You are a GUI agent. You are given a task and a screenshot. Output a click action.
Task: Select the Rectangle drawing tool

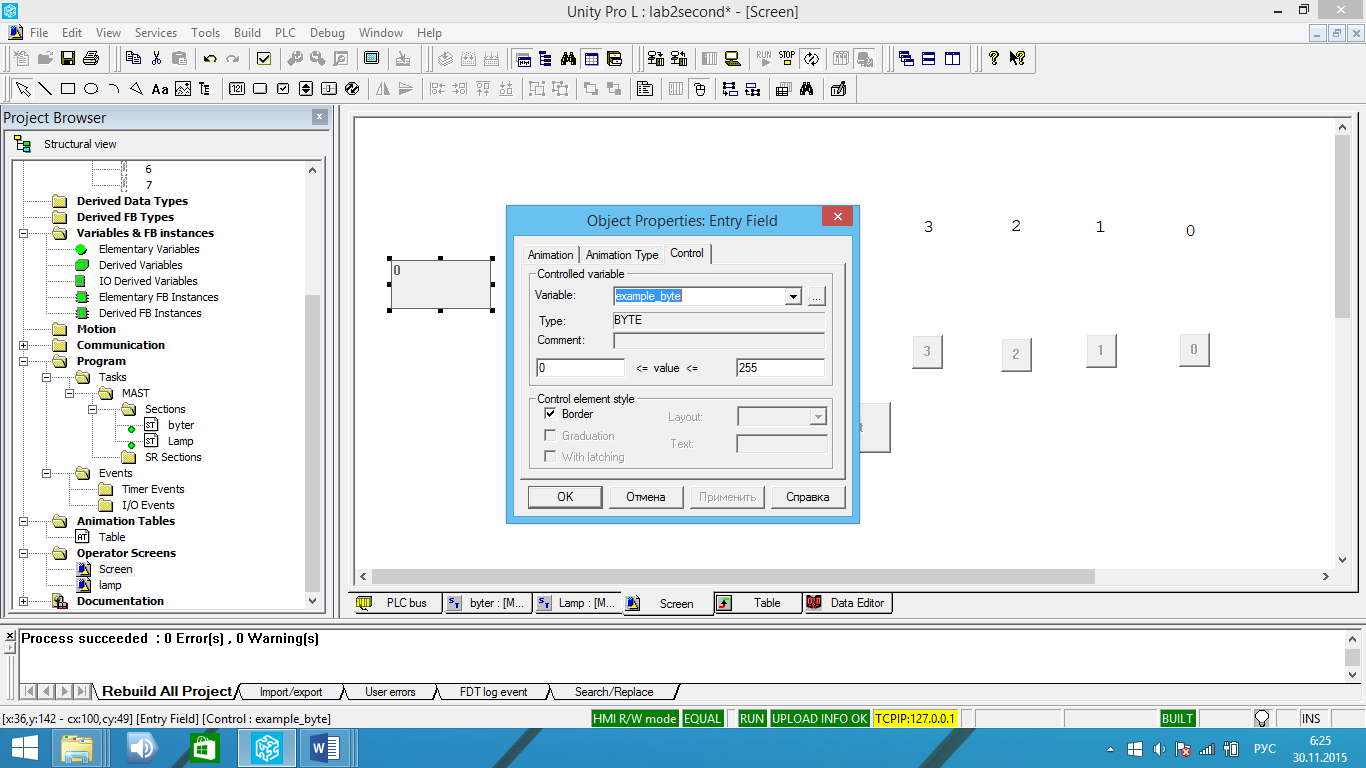coord(68,89)
